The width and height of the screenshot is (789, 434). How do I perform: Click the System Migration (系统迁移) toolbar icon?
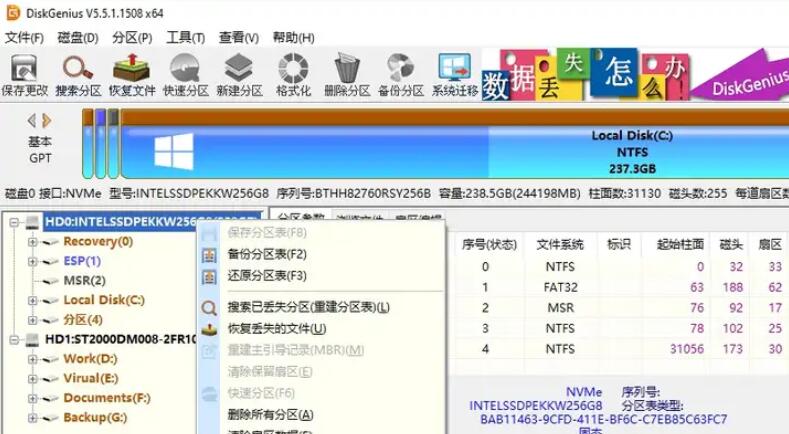click(455, 76)
